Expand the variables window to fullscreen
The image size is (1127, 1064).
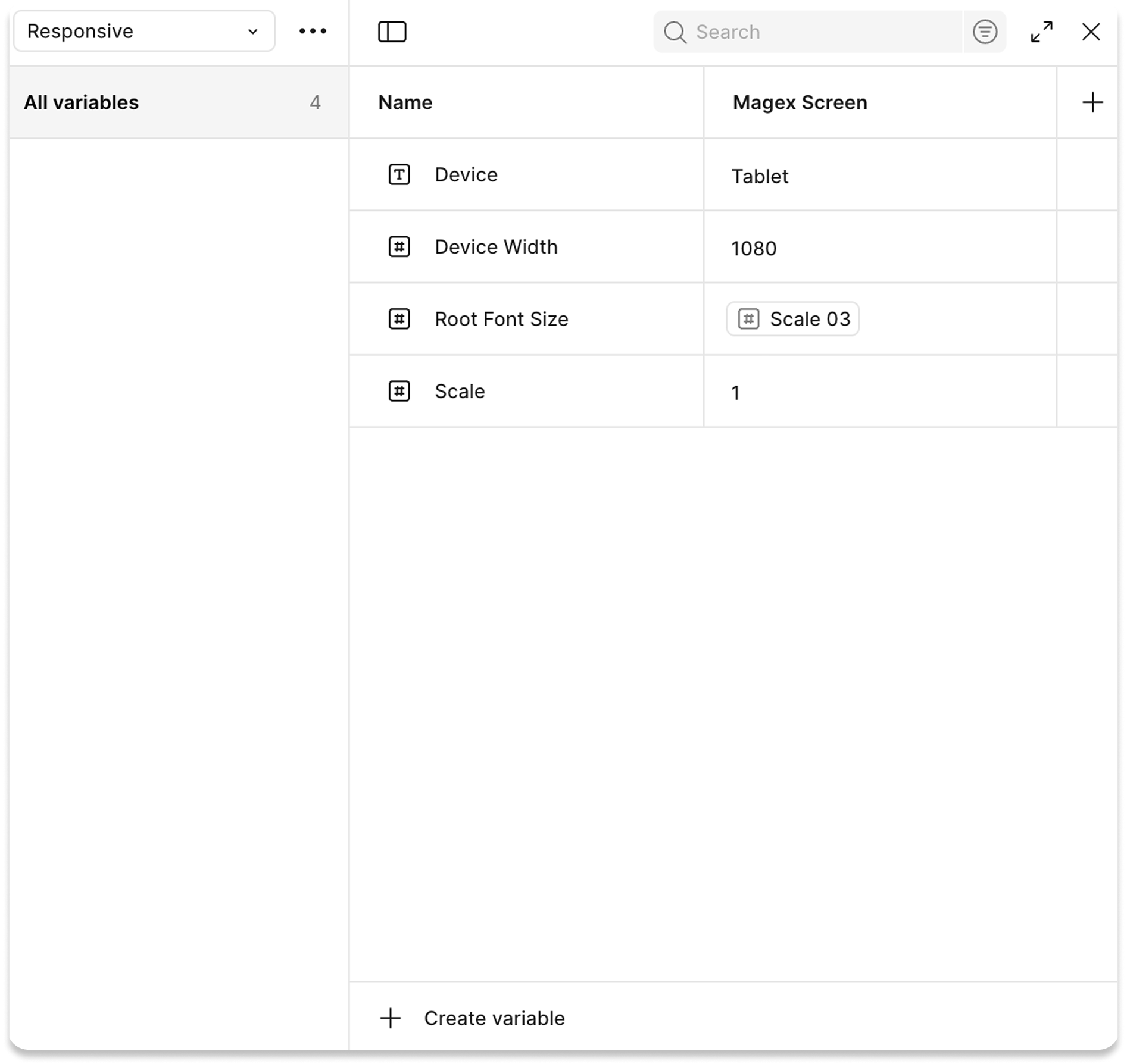tap(1041, 32)
